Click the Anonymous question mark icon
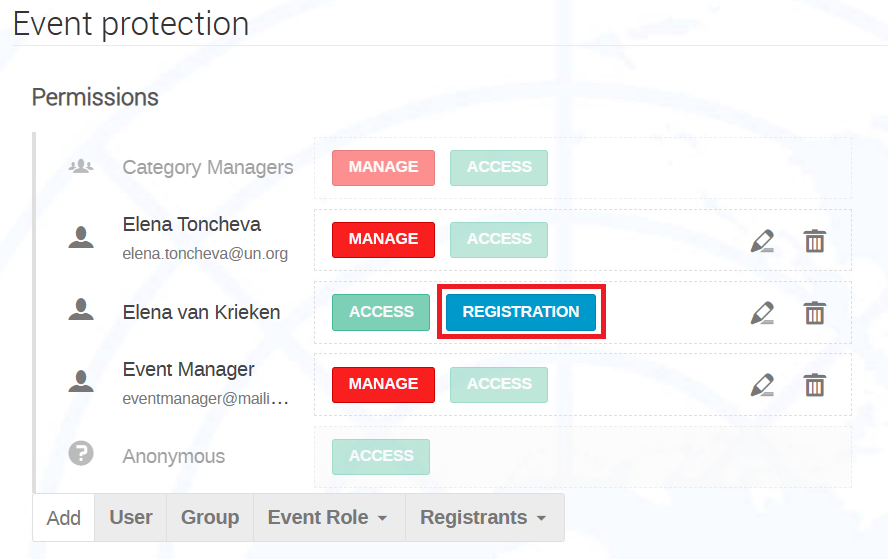The image size is (888, 559). click(x=81, y=454)
